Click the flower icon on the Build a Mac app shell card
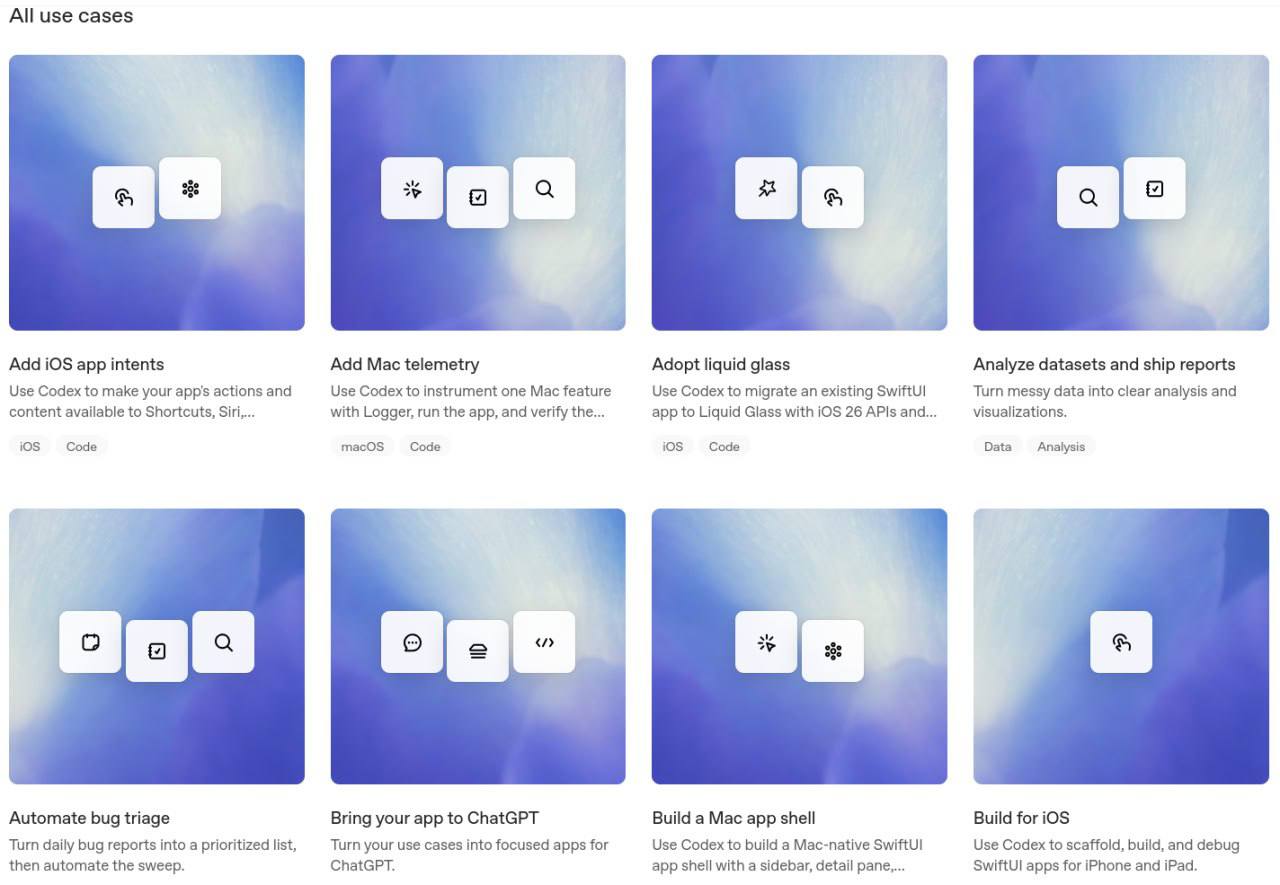Image resolution: width=1280 pixels, height=885 pixels. [833, 651]
